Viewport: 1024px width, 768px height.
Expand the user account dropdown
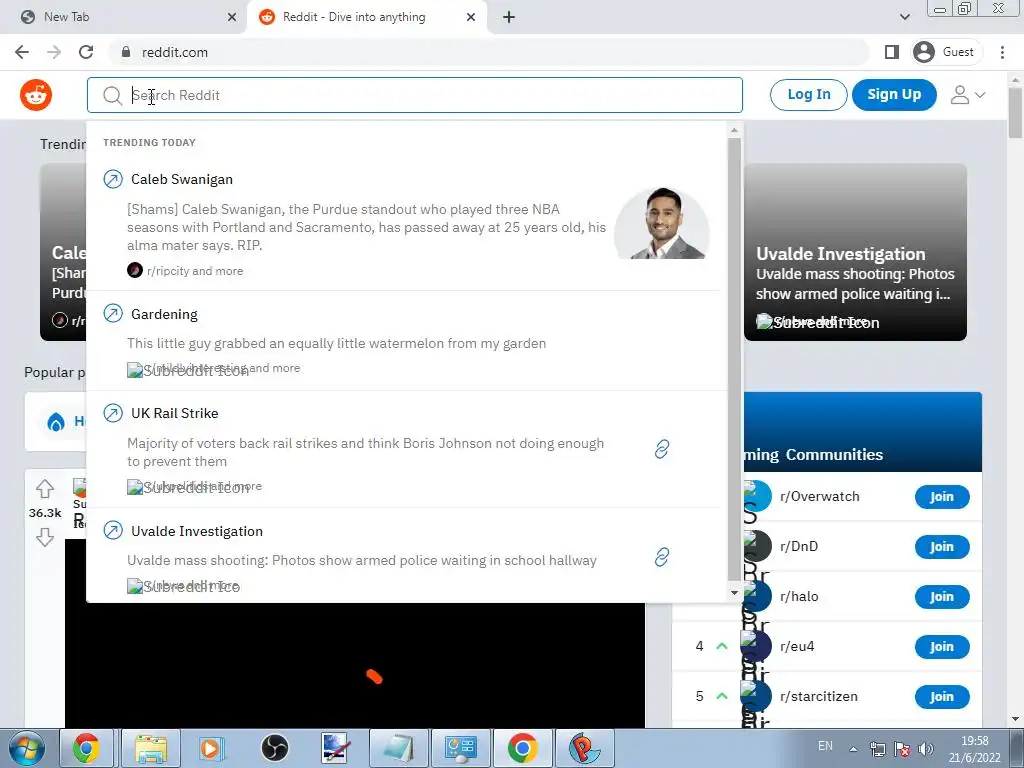click(x=967, y=95)
